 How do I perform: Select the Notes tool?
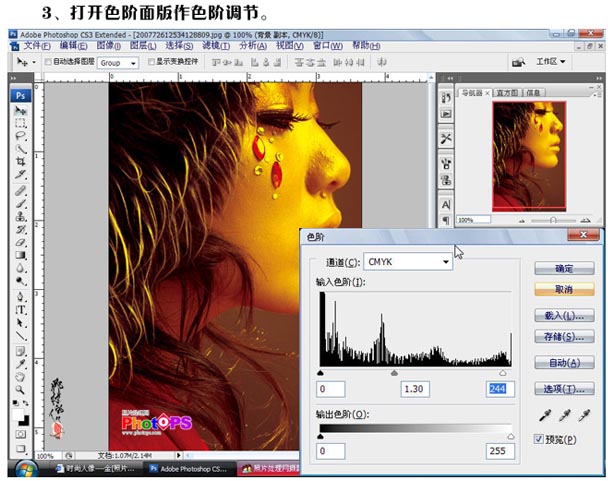(x=21, y=351)
